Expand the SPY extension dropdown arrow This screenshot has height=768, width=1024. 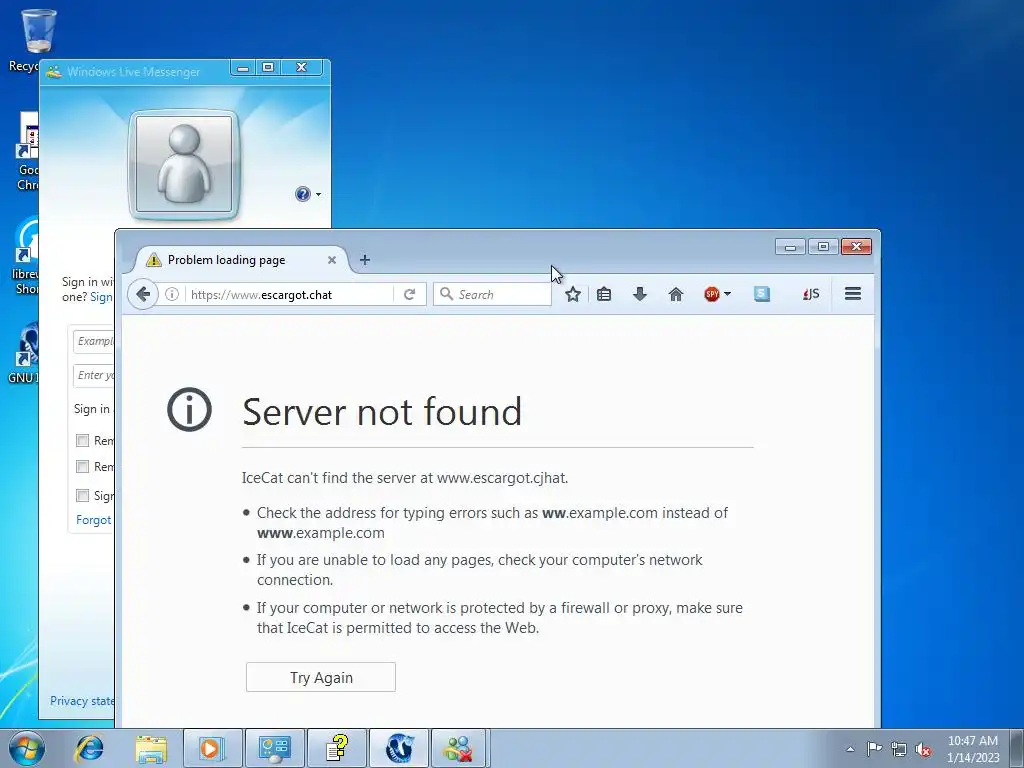pos(728,294)
